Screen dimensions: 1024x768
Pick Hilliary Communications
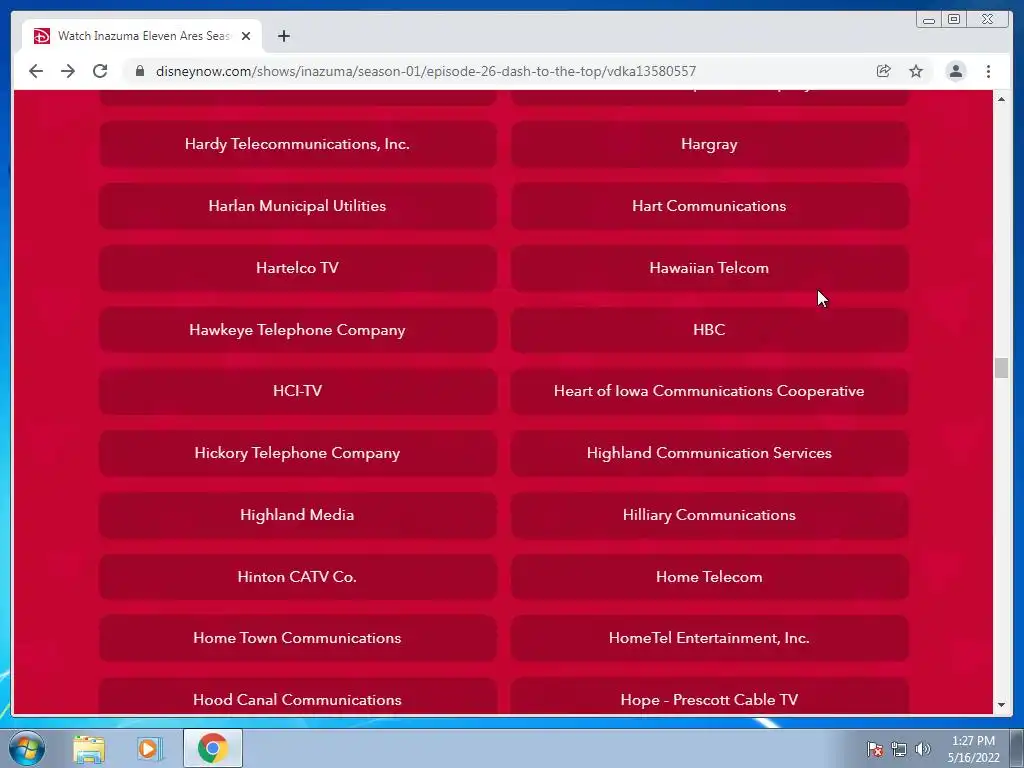coord(709,515)
